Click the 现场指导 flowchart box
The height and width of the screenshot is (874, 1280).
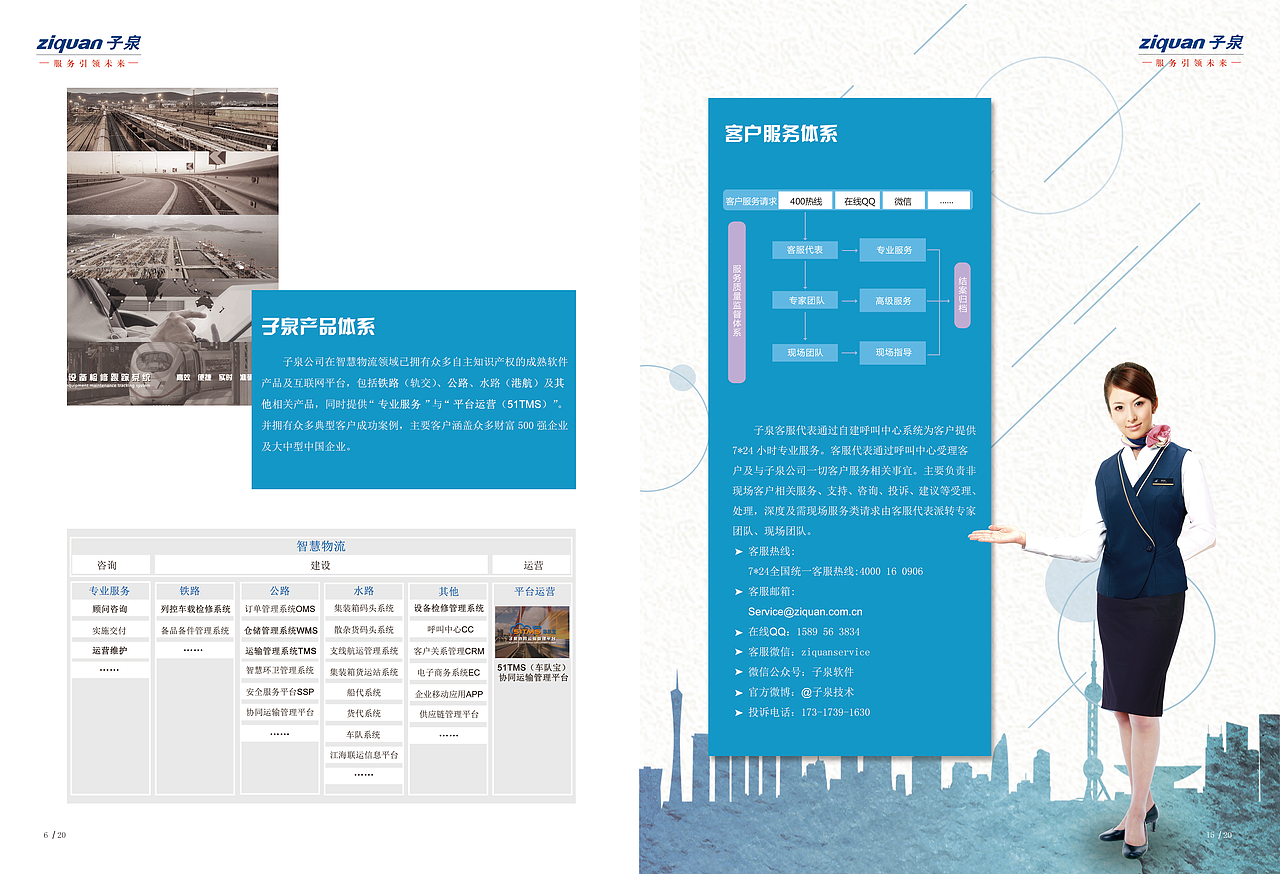point(893,352)
